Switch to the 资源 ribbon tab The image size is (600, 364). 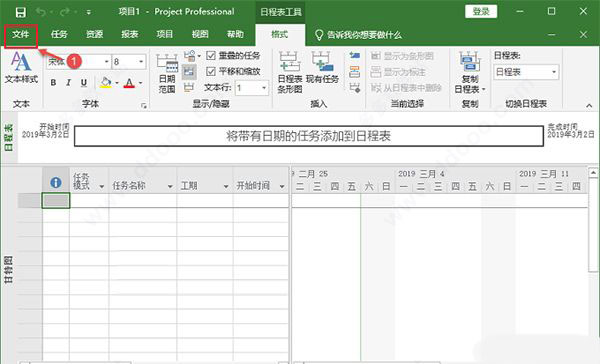click(x=94, y=34)
